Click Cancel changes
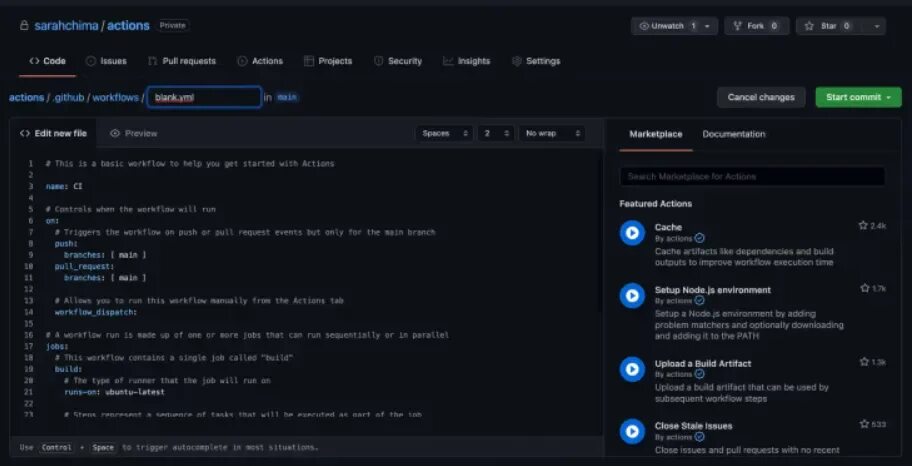 coord(761,97)
